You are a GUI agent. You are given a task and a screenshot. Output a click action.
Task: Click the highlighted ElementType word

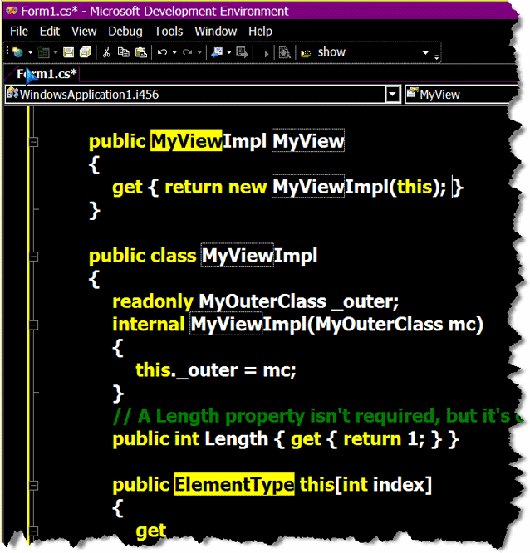coord(234,485)
